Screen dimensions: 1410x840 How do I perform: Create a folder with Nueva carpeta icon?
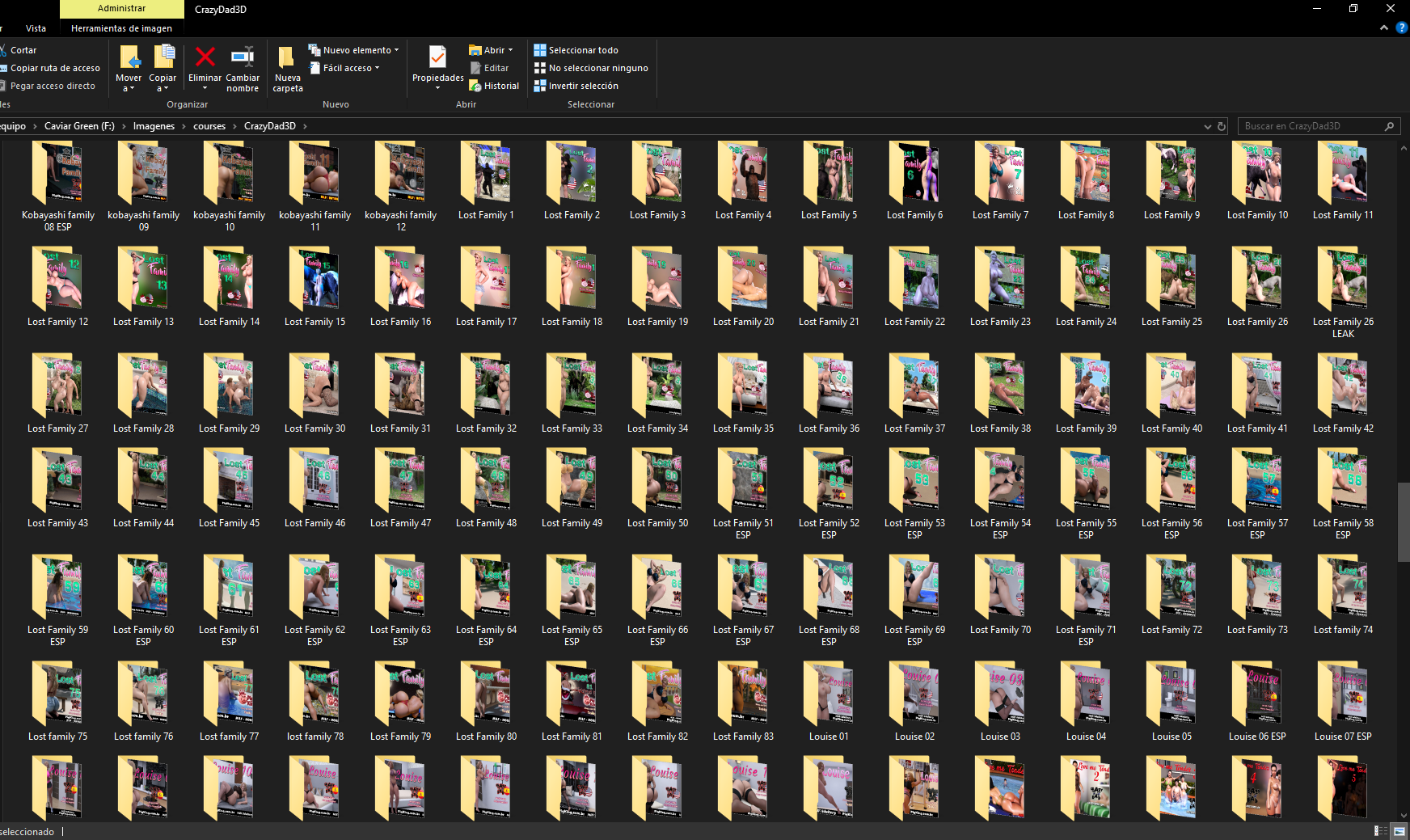coord(286,57)
